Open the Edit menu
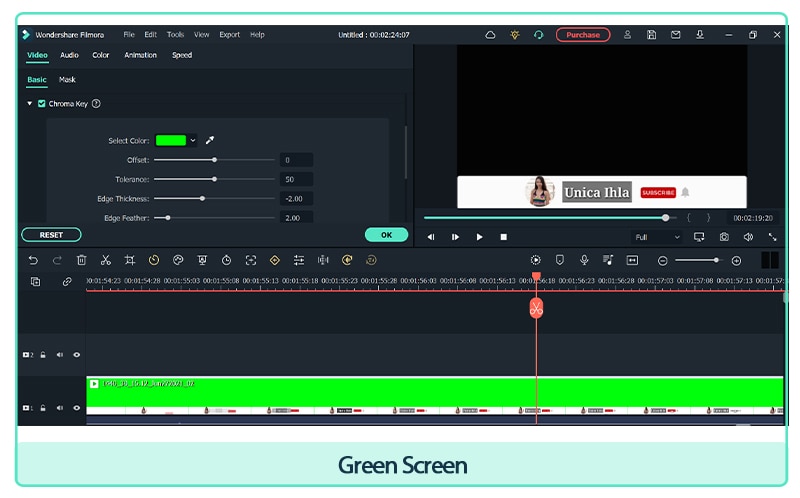Screen dimensions: 800x498 pyautogui.click(x=151, y=35)
